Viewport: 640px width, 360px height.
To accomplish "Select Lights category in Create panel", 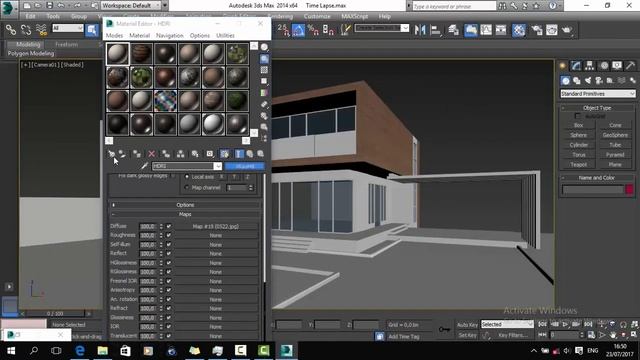I will tap(588, 81).
